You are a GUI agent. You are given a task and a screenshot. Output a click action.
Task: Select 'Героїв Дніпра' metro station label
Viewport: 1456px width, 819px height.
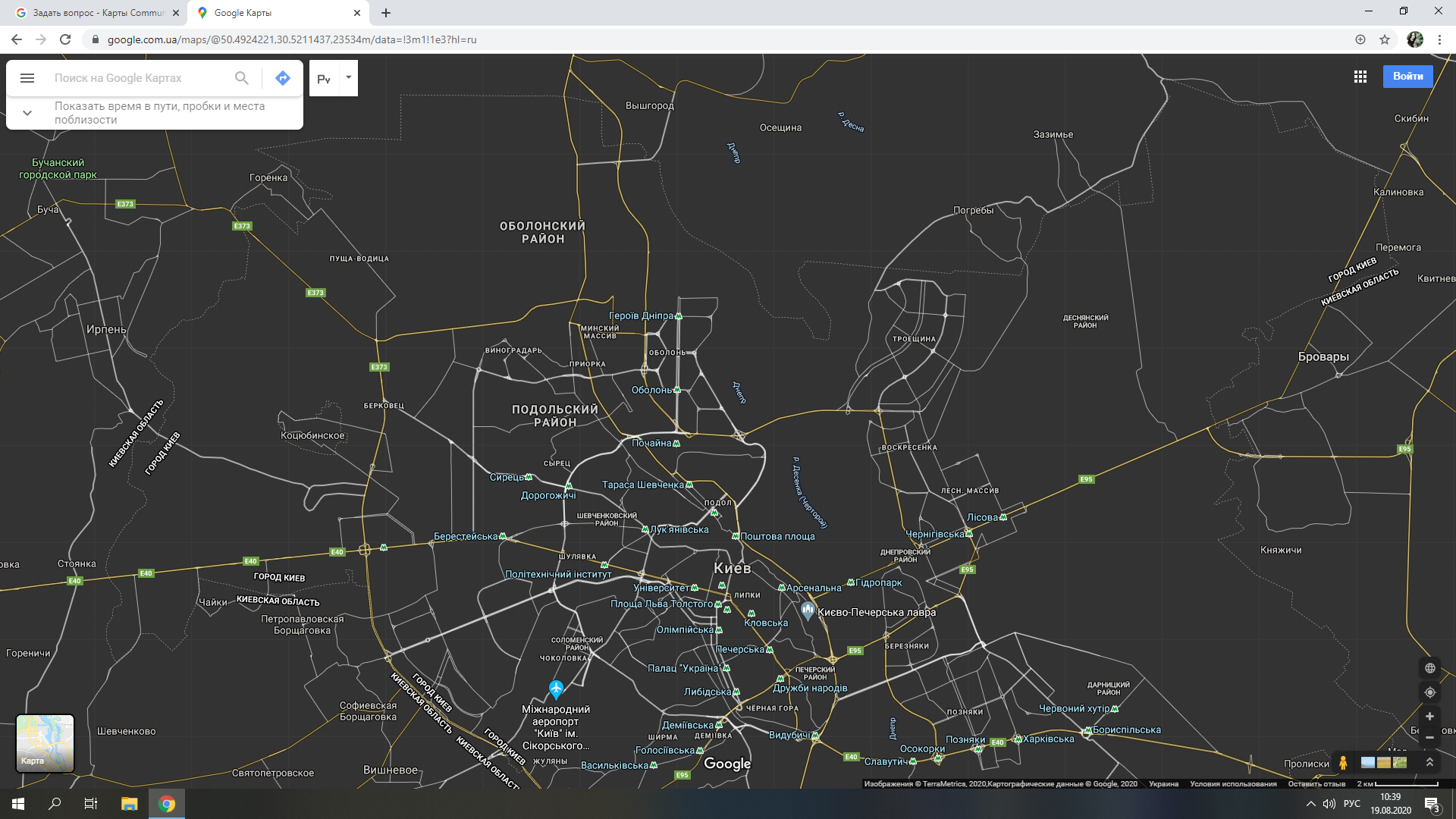641,315
